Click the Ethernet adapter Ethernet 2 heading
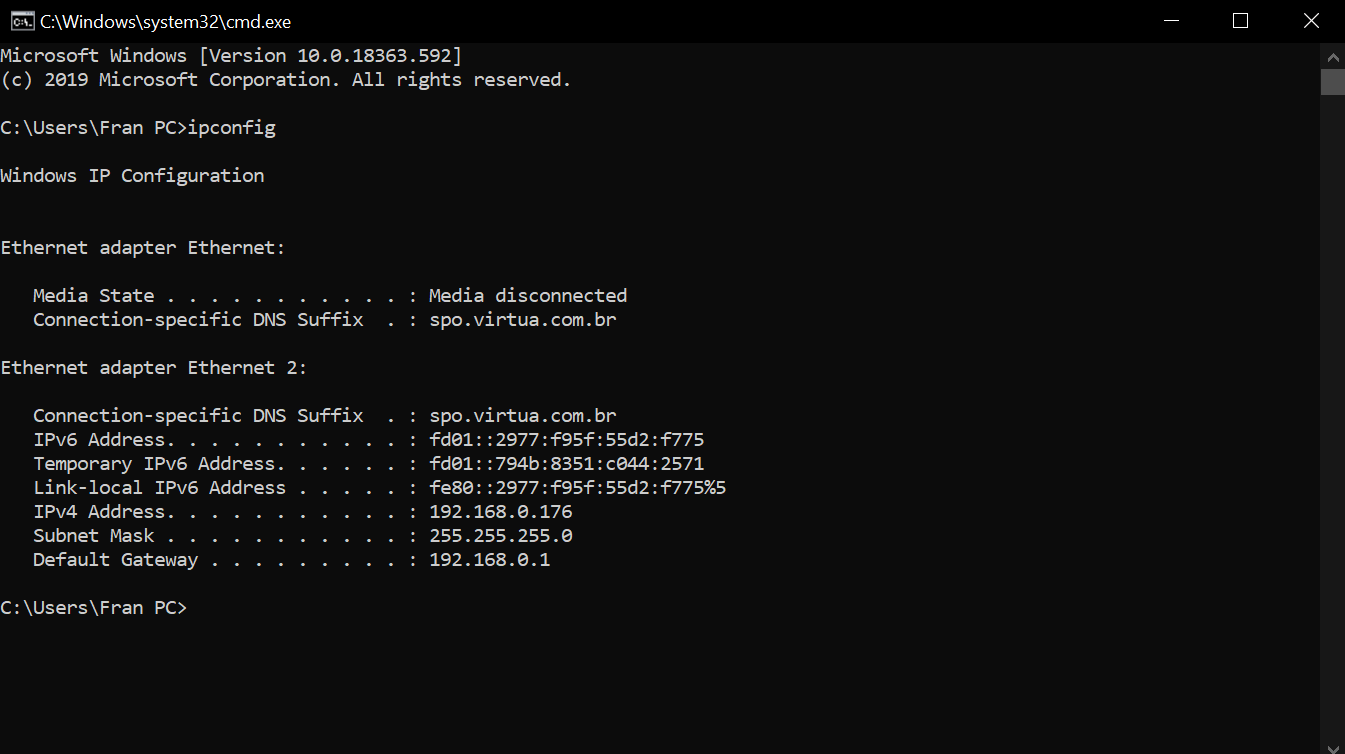This screenshot has width=1345, height=754. [x=154, y=368]
